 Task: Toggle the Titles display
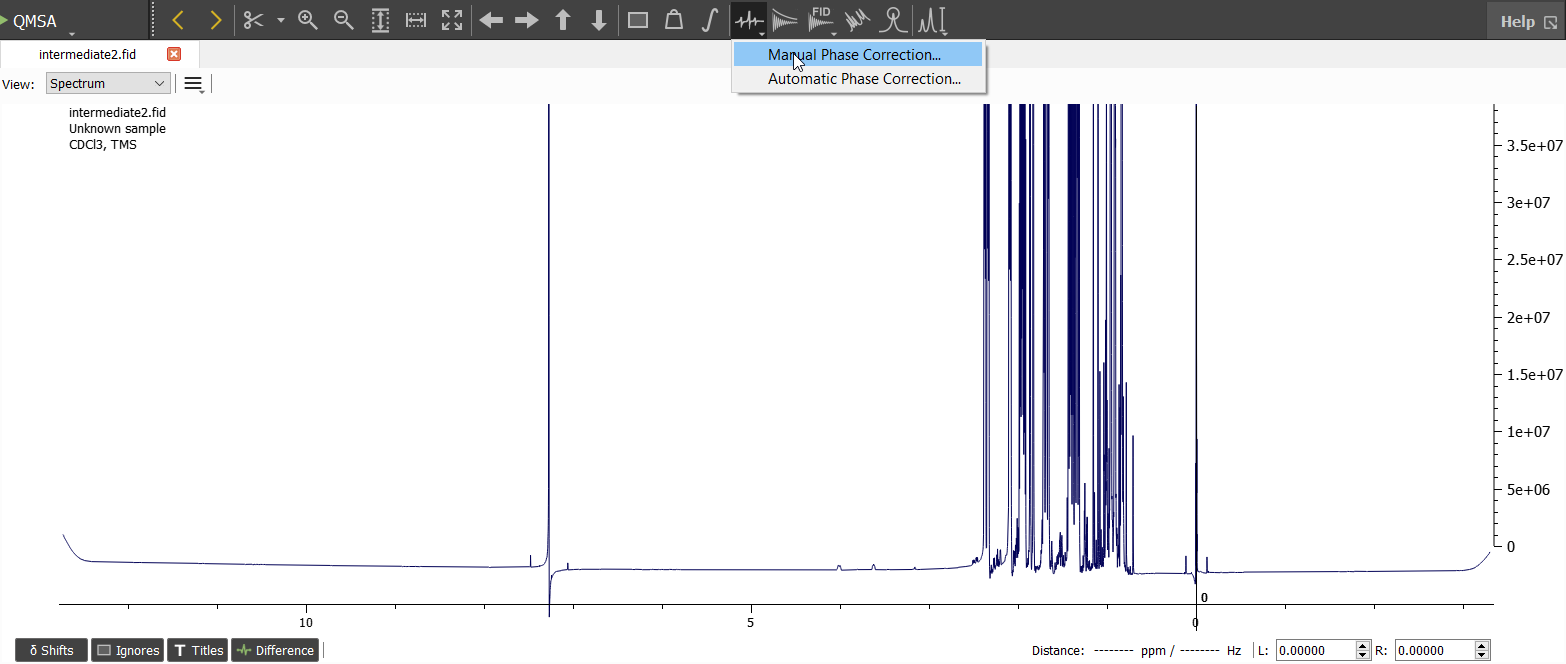[x=198, y=650]
